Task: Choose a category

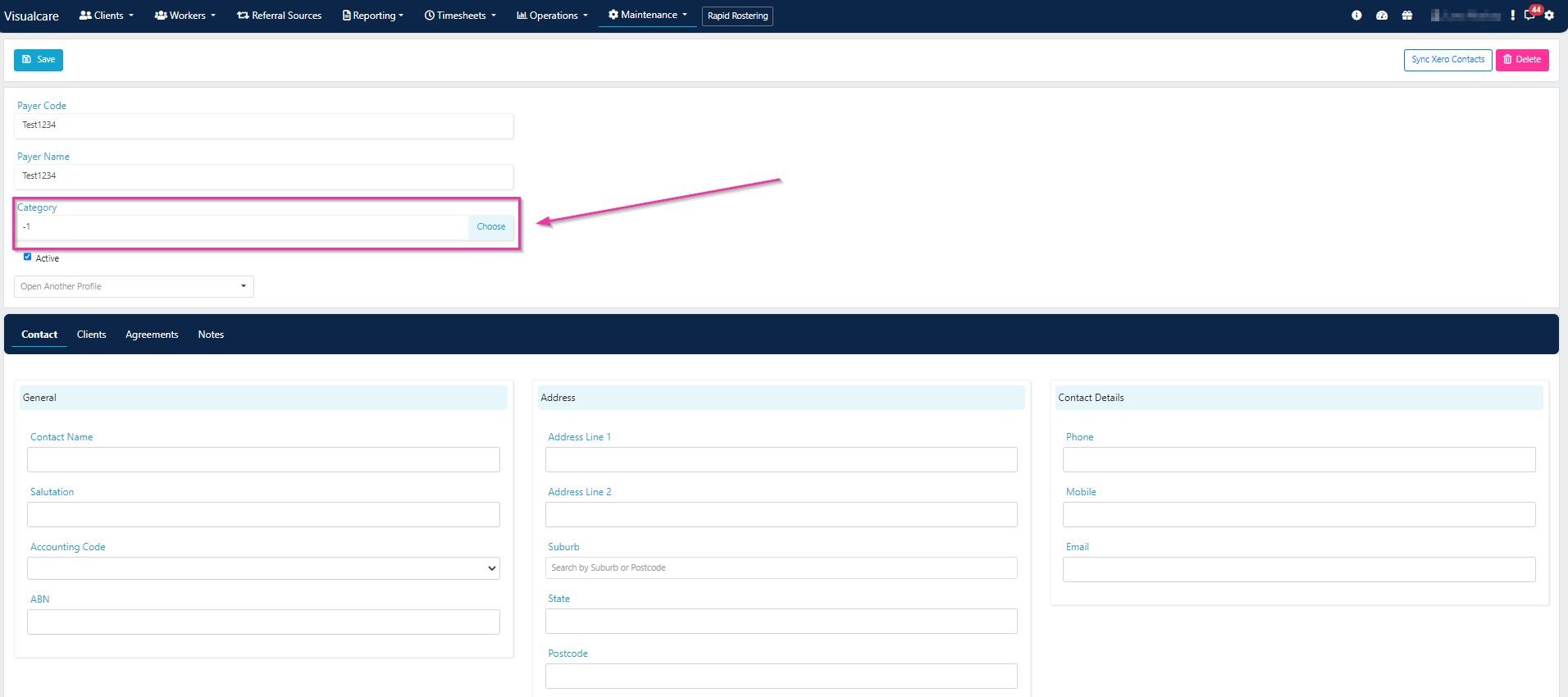Action: (x=491, y=227)
